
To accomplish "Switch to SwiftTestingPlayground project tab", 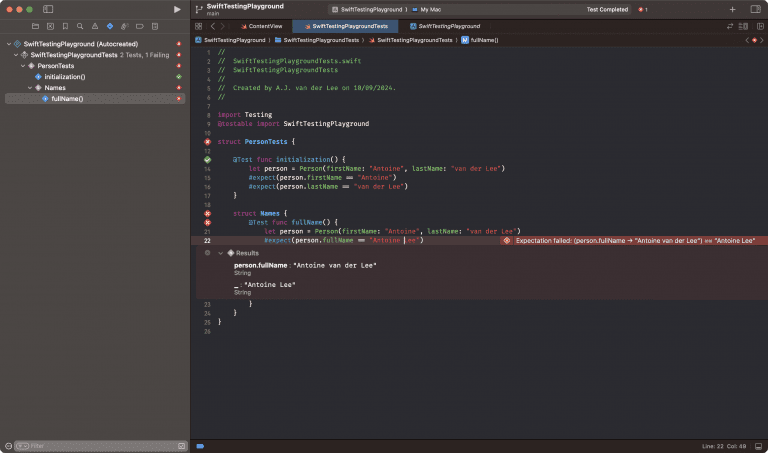I will click(x=445, y=26).
